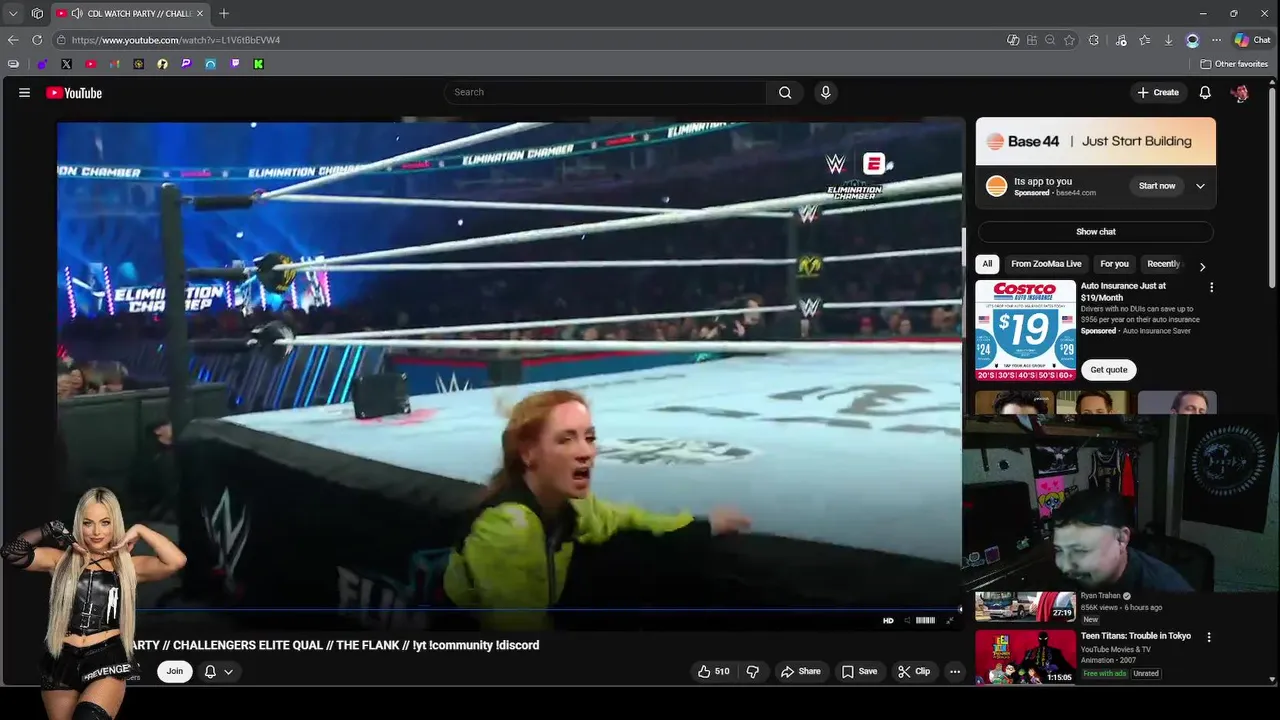Dislike the video with thumbs down
Image resolution: width=1280 pixels, height=720 pixels.
(x=753, y=671)
